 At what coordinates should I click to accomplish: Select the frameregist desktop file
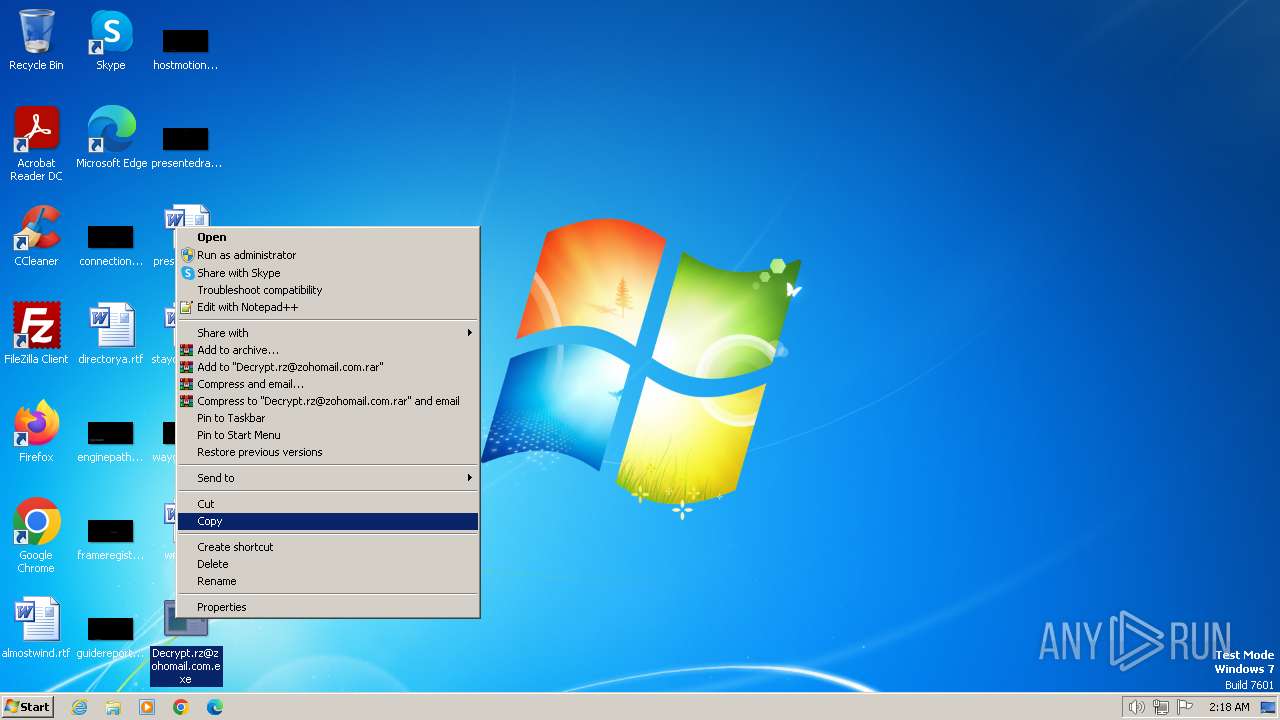point(111,538)
